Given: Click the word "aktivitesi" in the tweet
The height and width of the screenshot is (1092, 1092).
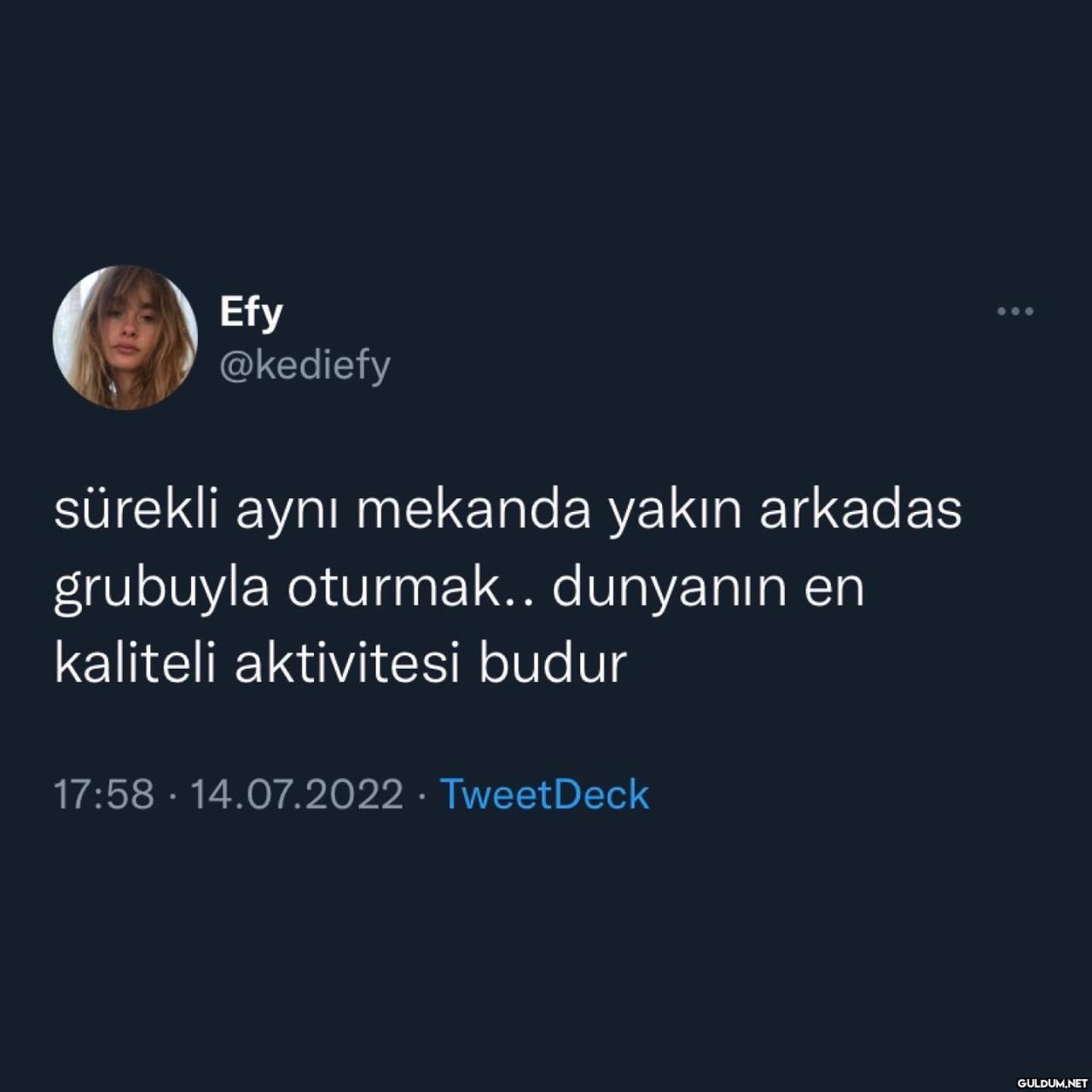Looking at the screenshot, I should point(347,664).
